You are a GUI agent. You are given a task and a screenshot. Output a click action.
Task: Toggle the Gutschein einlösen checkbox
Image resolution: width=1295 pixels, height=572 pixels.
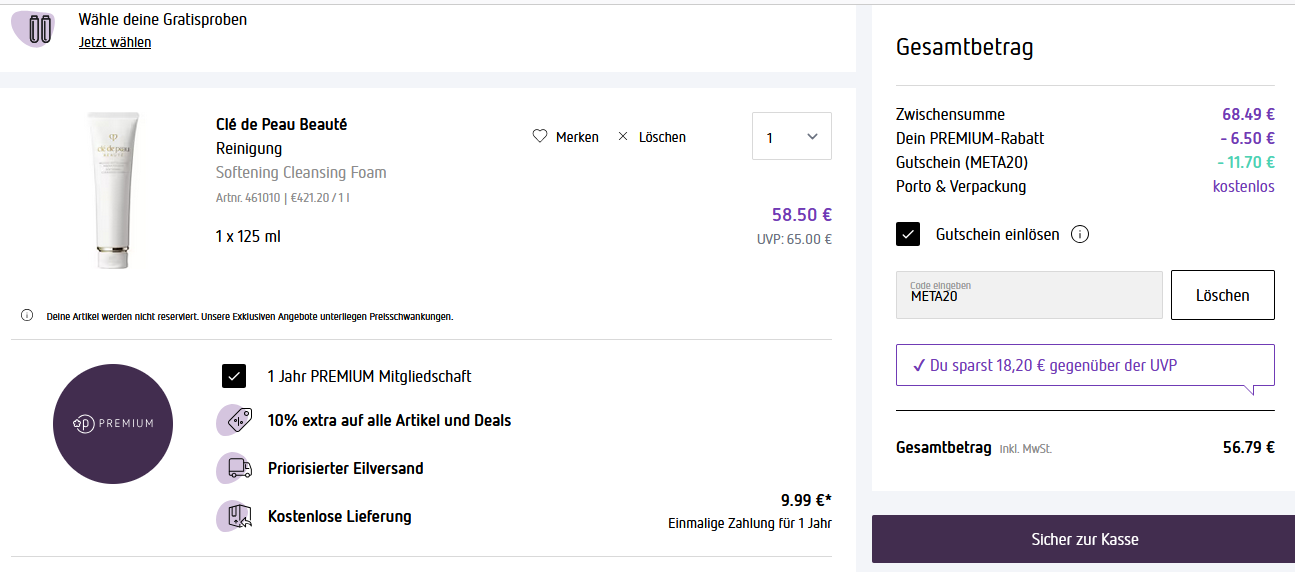[908, 235]
